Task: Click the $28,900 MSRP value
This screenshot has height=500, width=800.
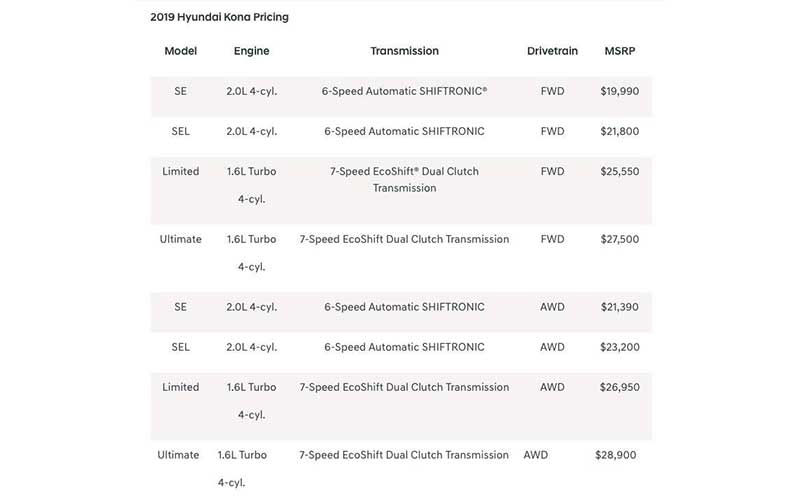Action: pos(615,455)
